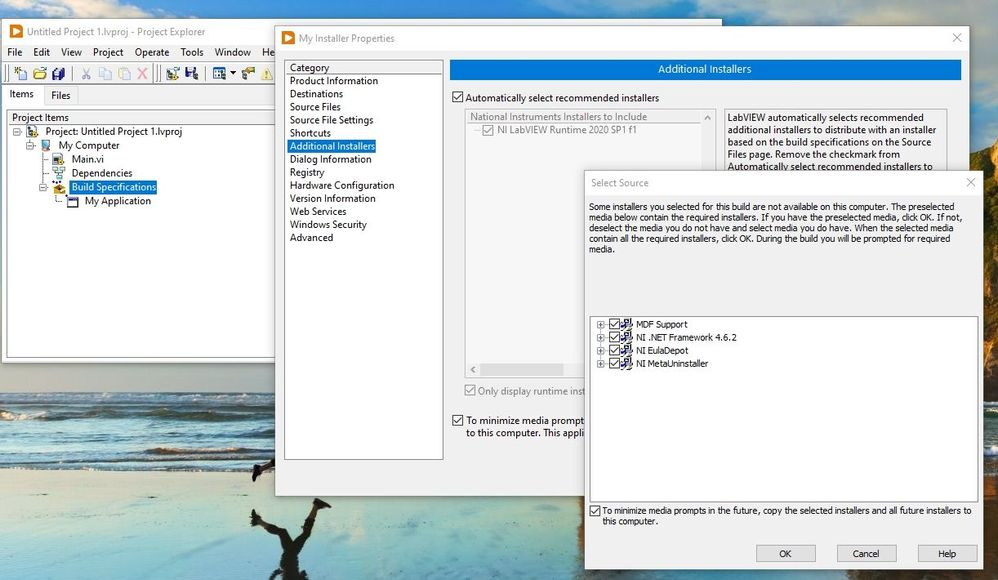Image resolution: width=998 pixels, height=580 pixels.
Task: Open the Operate menu
Action: point(152,52)
